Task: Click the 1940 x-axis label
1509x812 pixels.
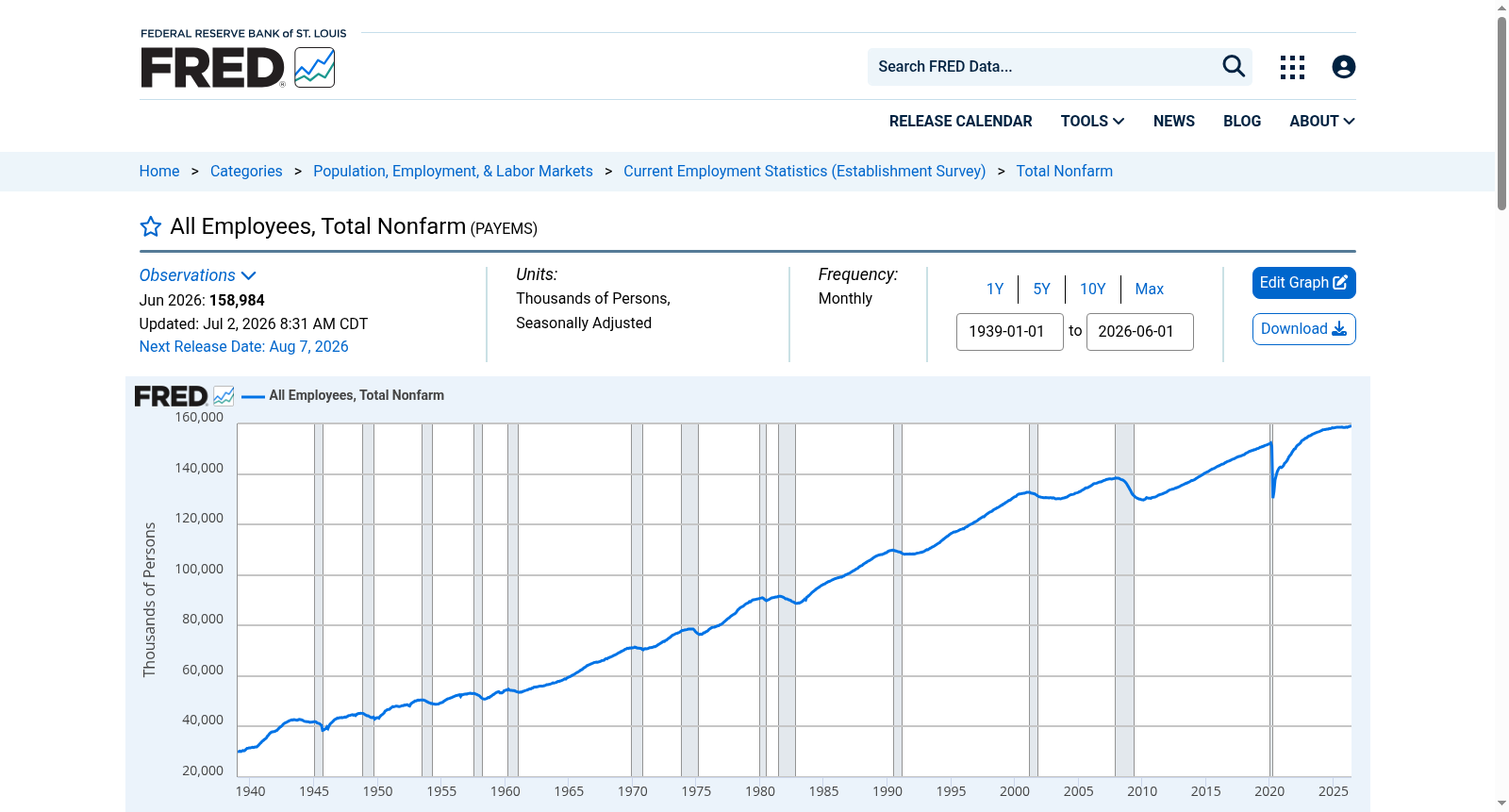Action: pyautogui.click(x=250, y=791)
